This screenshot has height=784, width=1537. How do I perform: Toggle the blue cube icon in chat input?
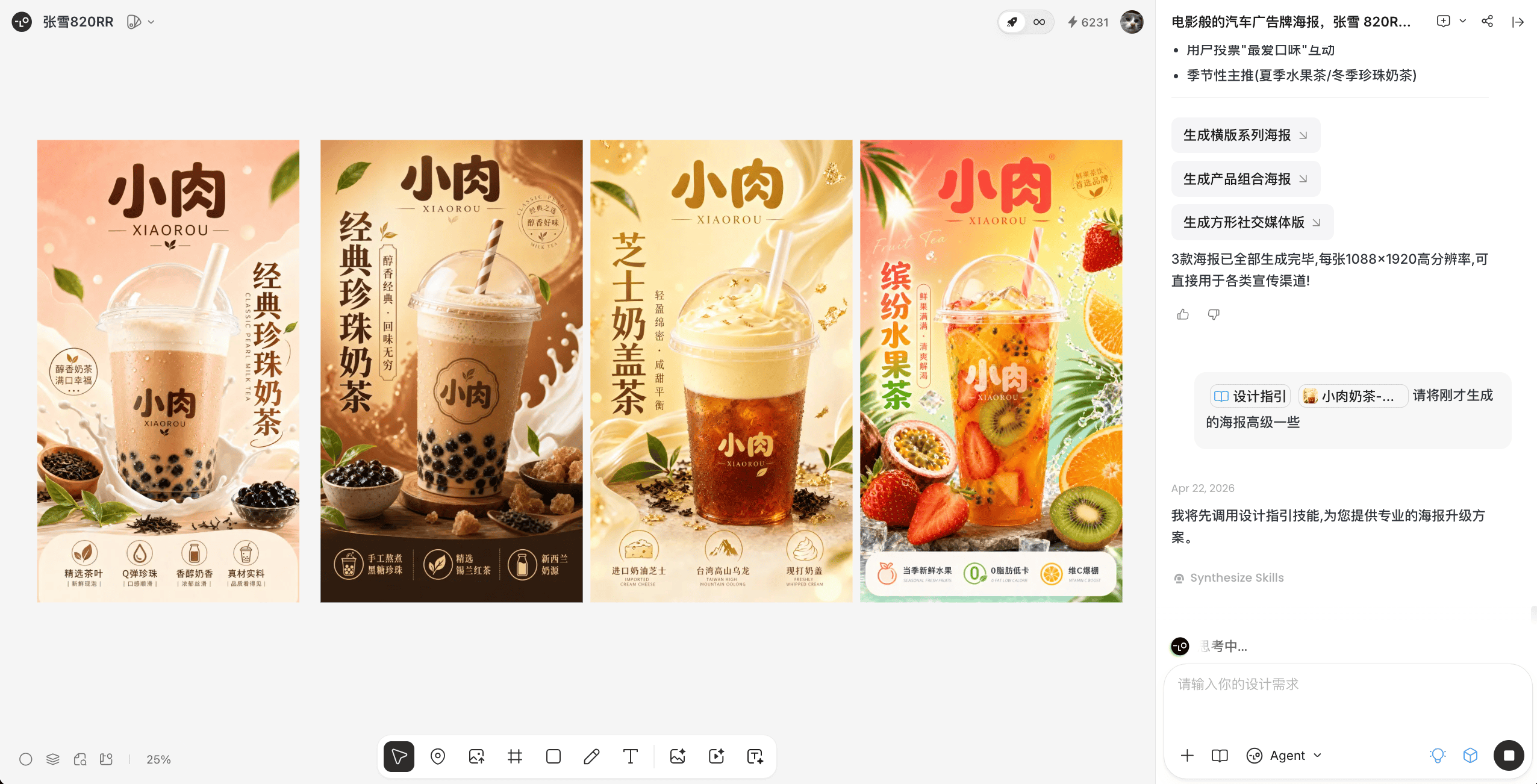[1470, 756]
